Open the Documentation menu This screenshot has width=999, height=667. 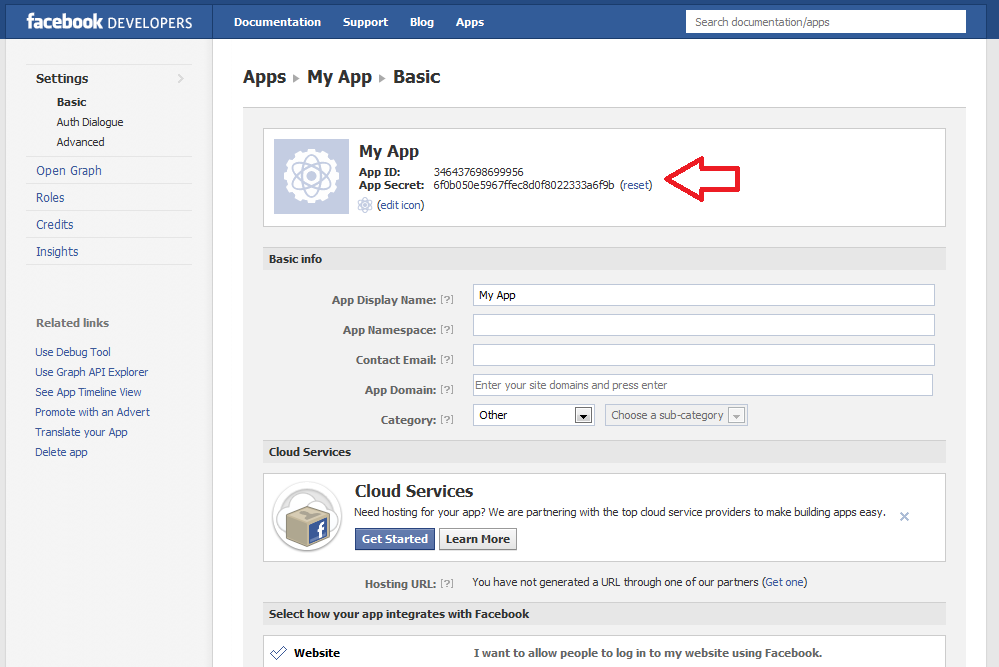(277, 22)
